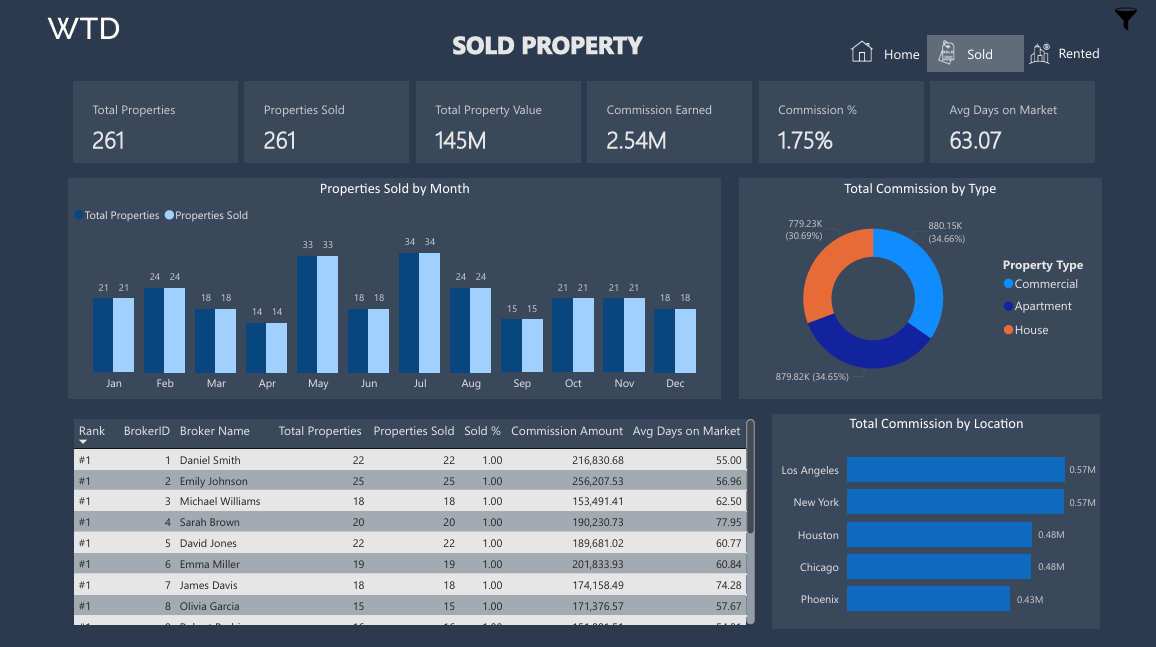The height and width of the screenshot is (647, 1156).
Task: Click the Total Commission by Location title
Action: pos(936,424)
